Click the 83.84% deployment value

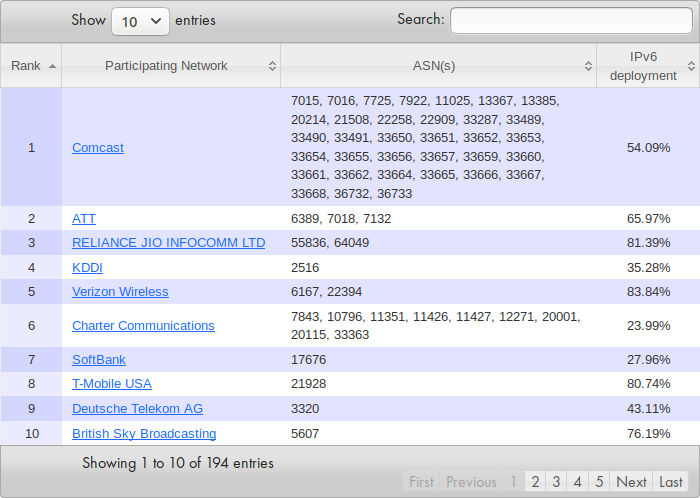click(x=648, y=292)
